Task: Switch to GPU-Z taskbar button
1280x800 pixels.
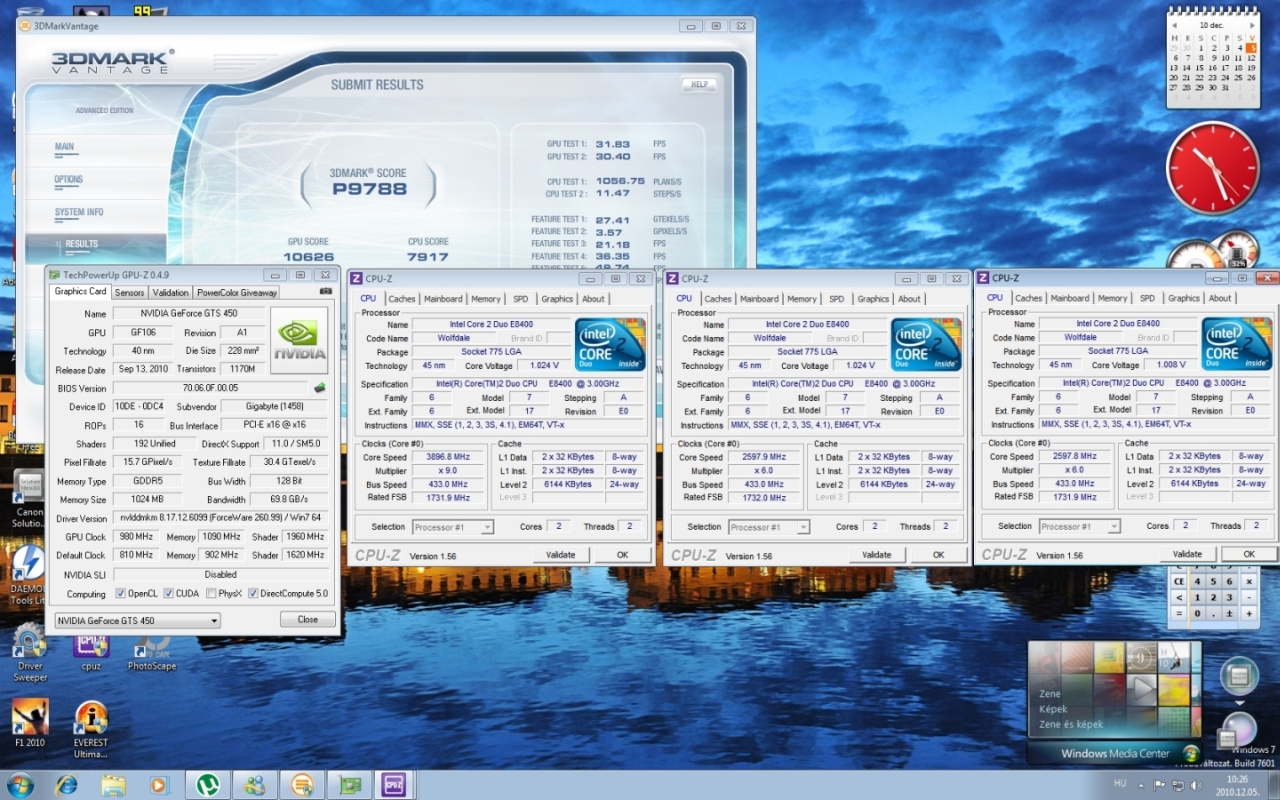Action: click(x=349, y=785)
